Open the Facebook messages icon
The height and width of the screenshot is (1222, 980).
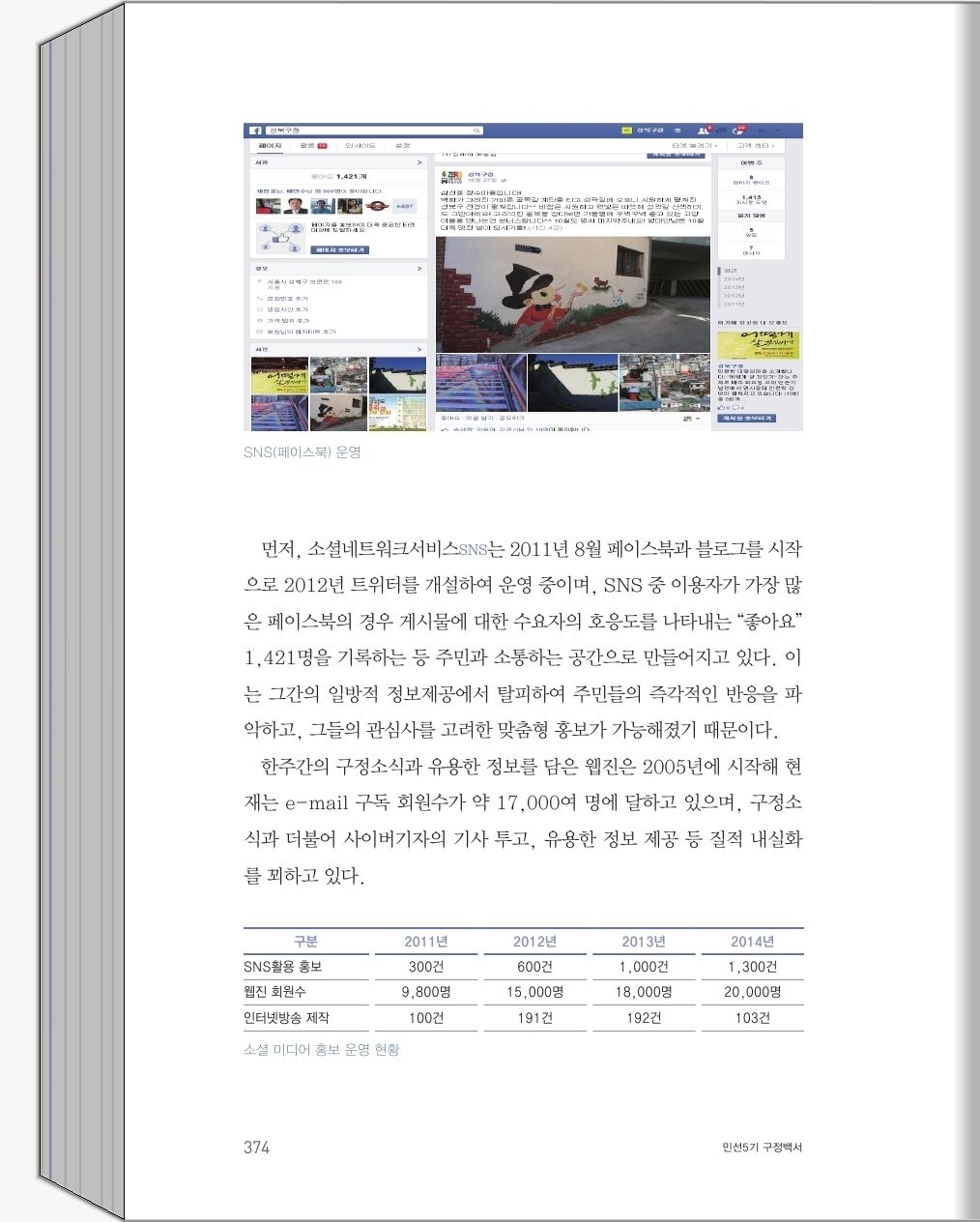[721, 131]
